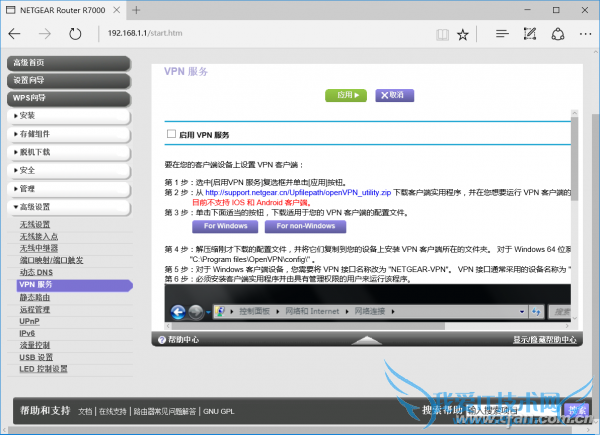Image resolution: width=600 pixels, height=435 pixels.
Task: Open 远程管理 settings link
Action: pos(35,310)
